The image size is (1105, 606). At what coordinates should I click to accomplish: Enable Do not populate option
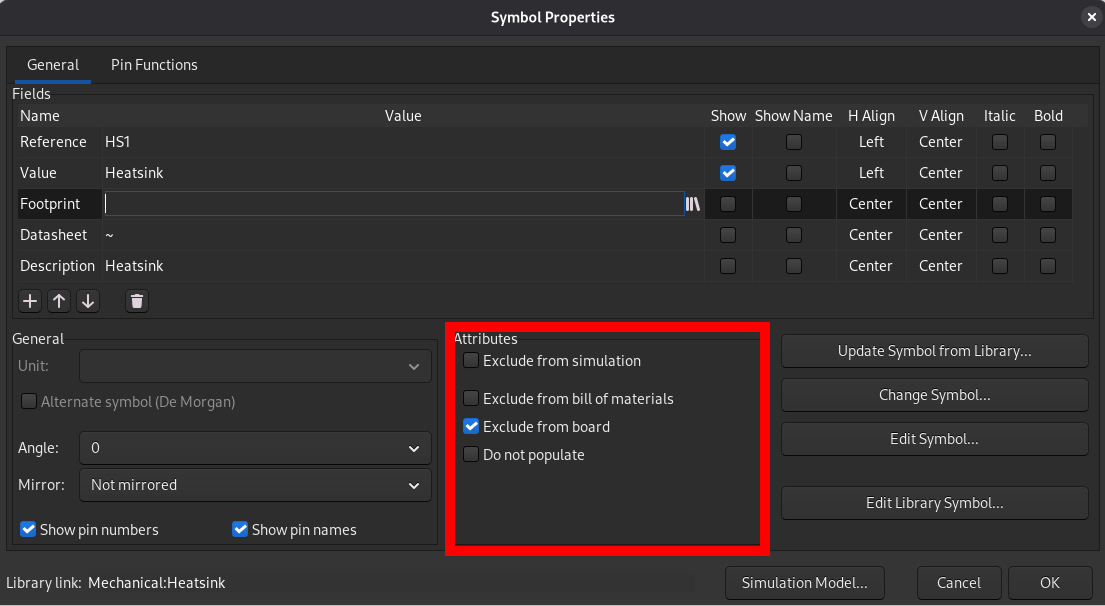coord(471,455)
